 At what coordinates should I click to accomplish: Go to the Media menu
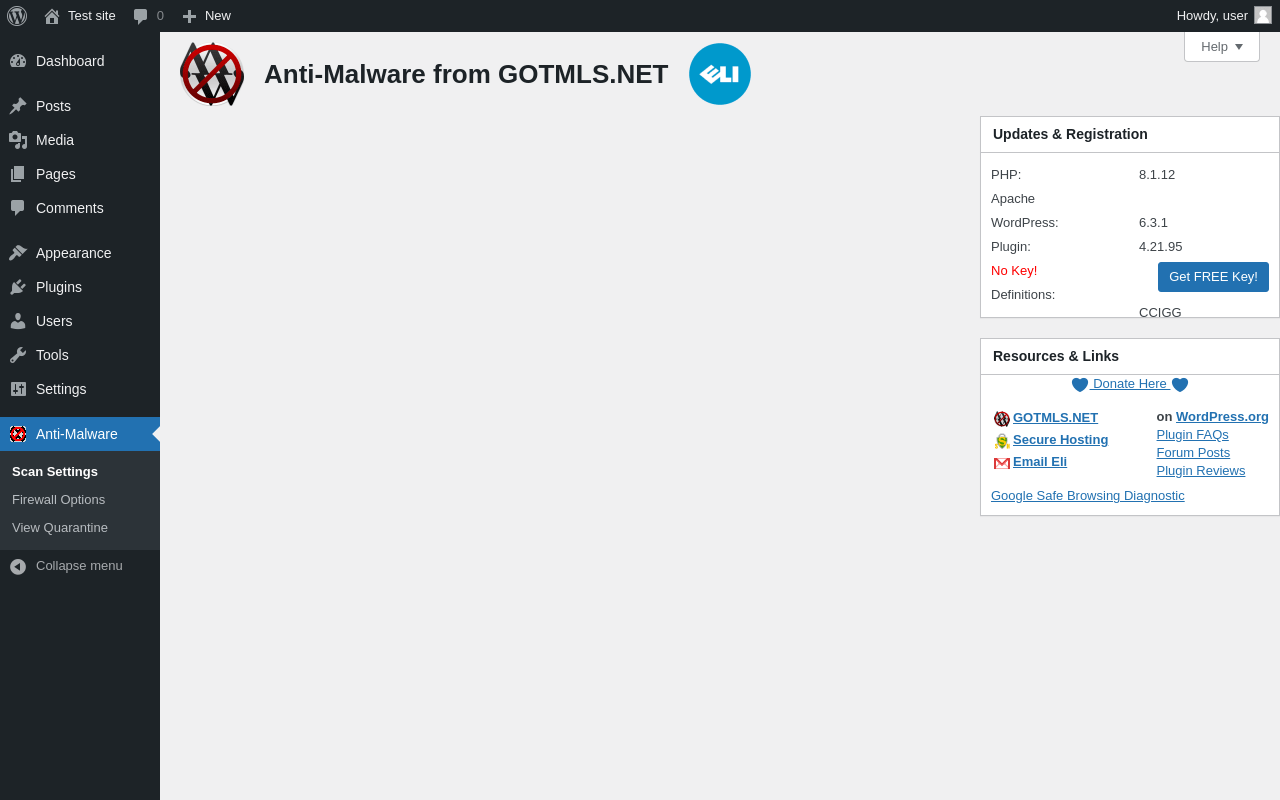(80, 140)
